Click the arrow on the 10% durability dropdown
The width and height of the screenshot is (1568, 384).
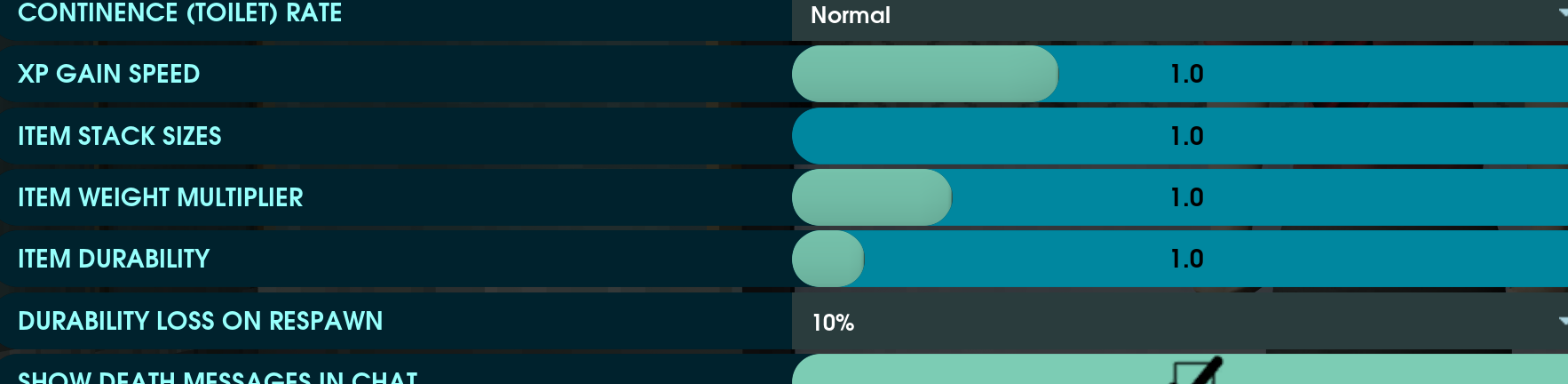coord(1561,321)
